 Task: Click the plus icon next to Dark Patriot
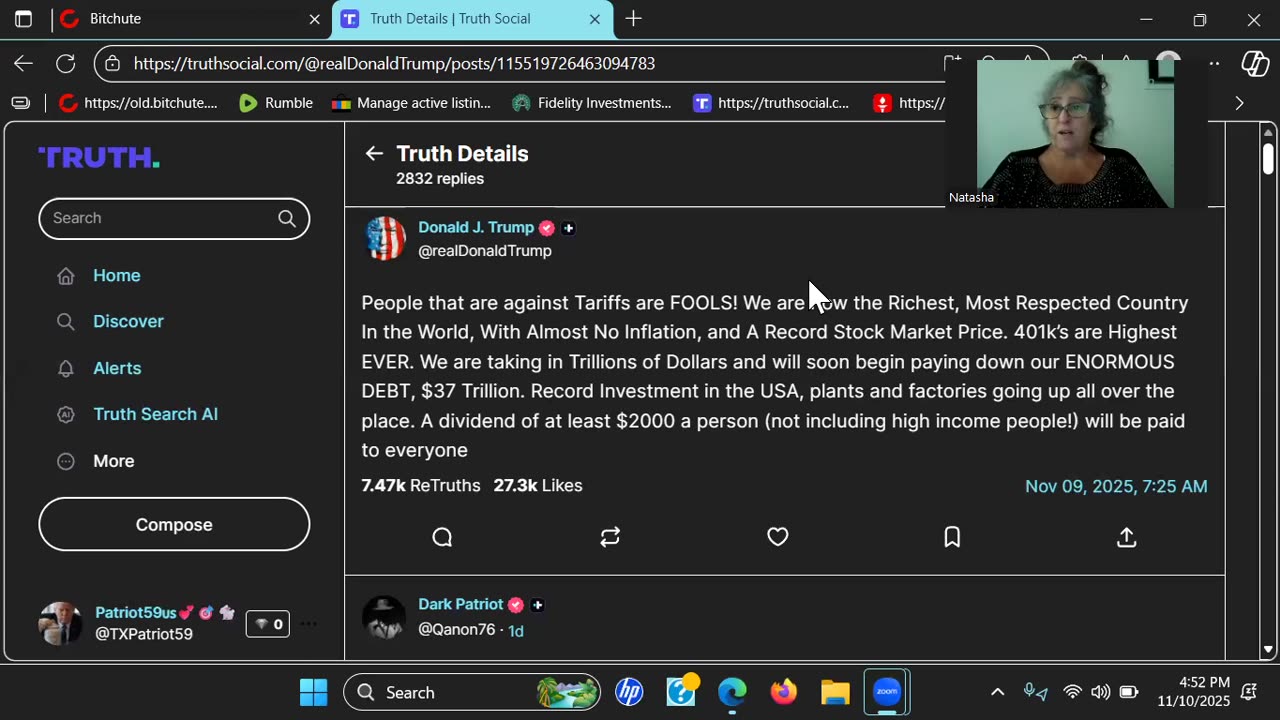pyautogui.click(x=537, y=605)
